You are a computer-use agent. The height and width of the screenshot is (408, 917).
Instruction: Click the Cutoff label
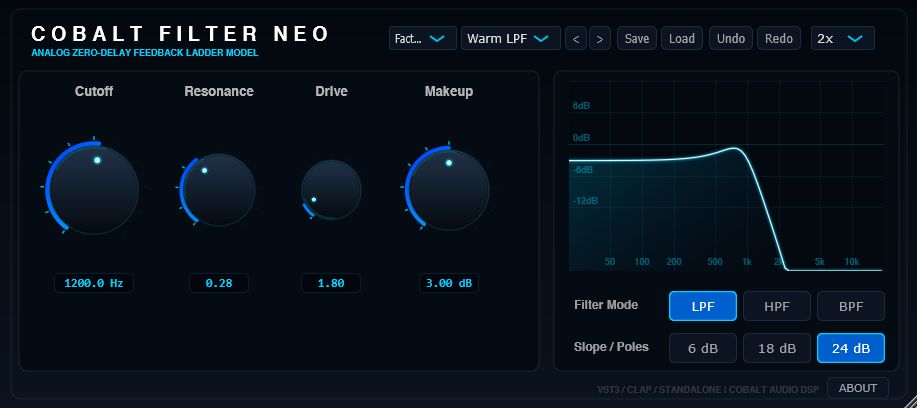point(94,92)
